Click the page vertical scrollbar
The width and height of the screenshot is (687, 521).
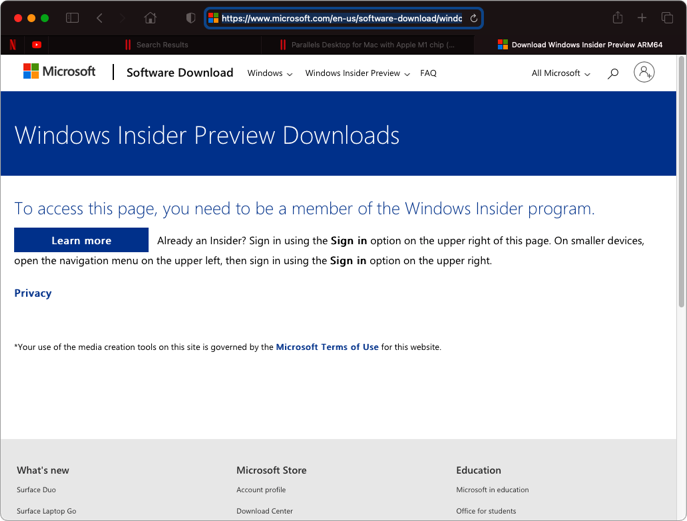(681, 182)
